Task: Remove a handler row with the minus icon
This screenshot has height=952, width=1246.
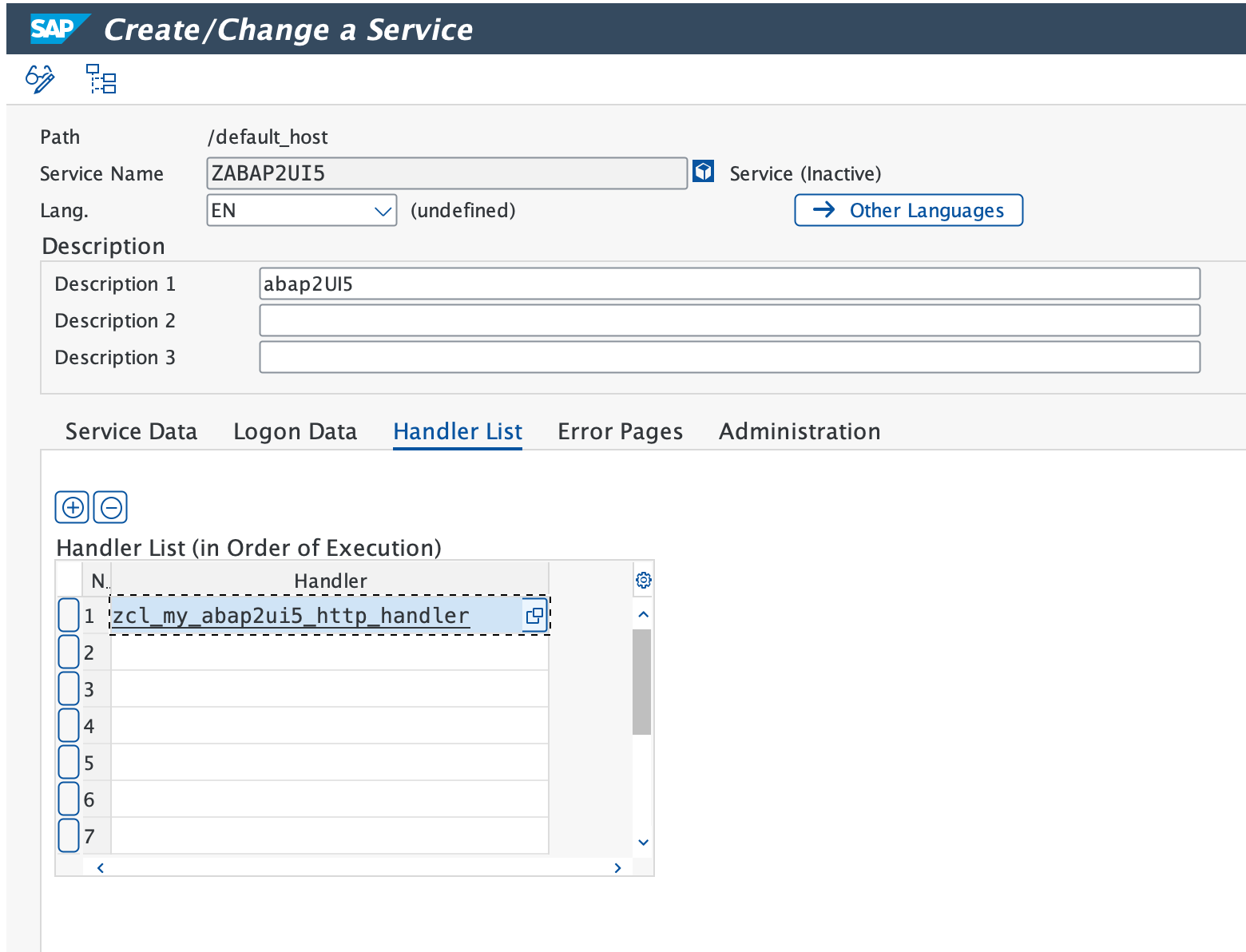Action: pyautogui.click(x=110, y=507)
